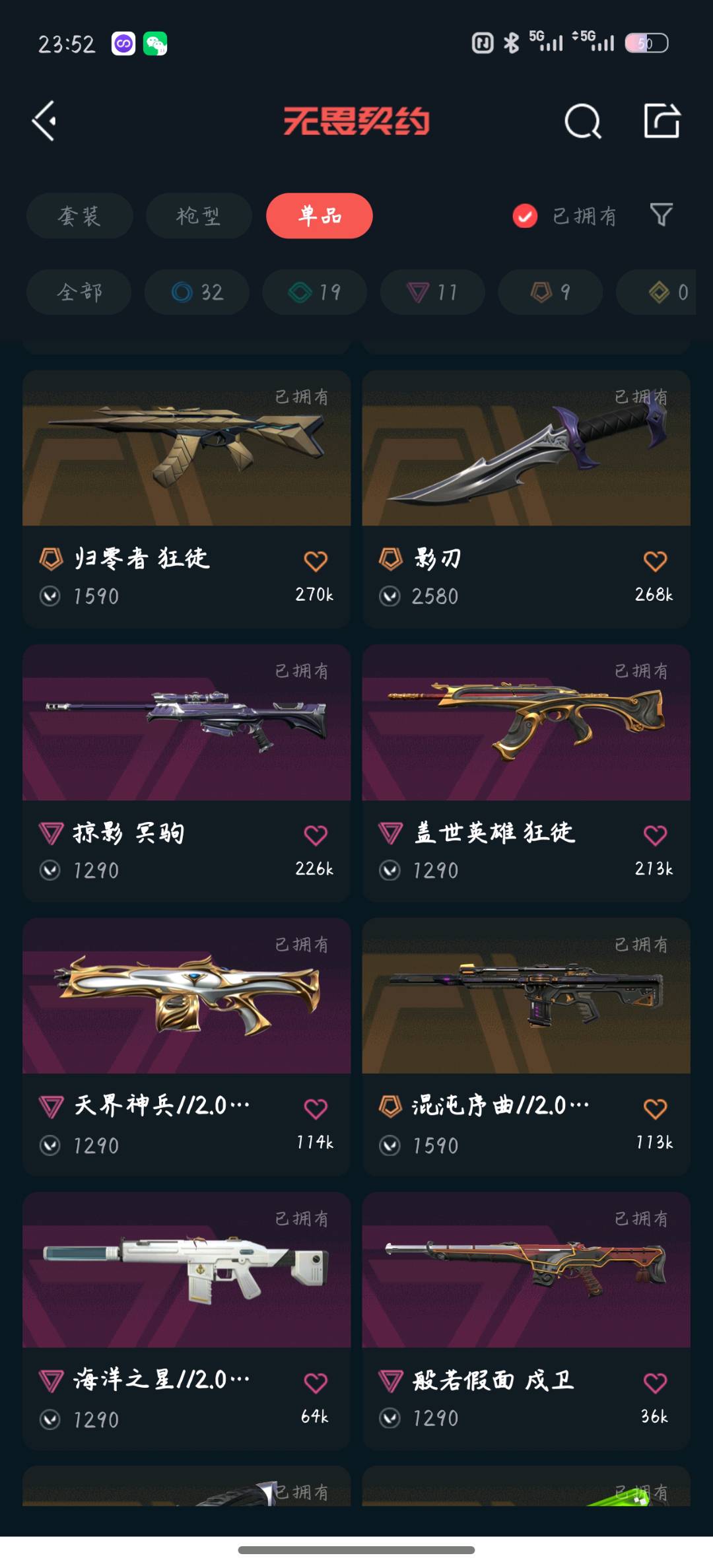Image resolution: width=713 pixels, height=1568 pixels.
Task: Filter by blue-circle tier showing 32
Action: (197, 292)
